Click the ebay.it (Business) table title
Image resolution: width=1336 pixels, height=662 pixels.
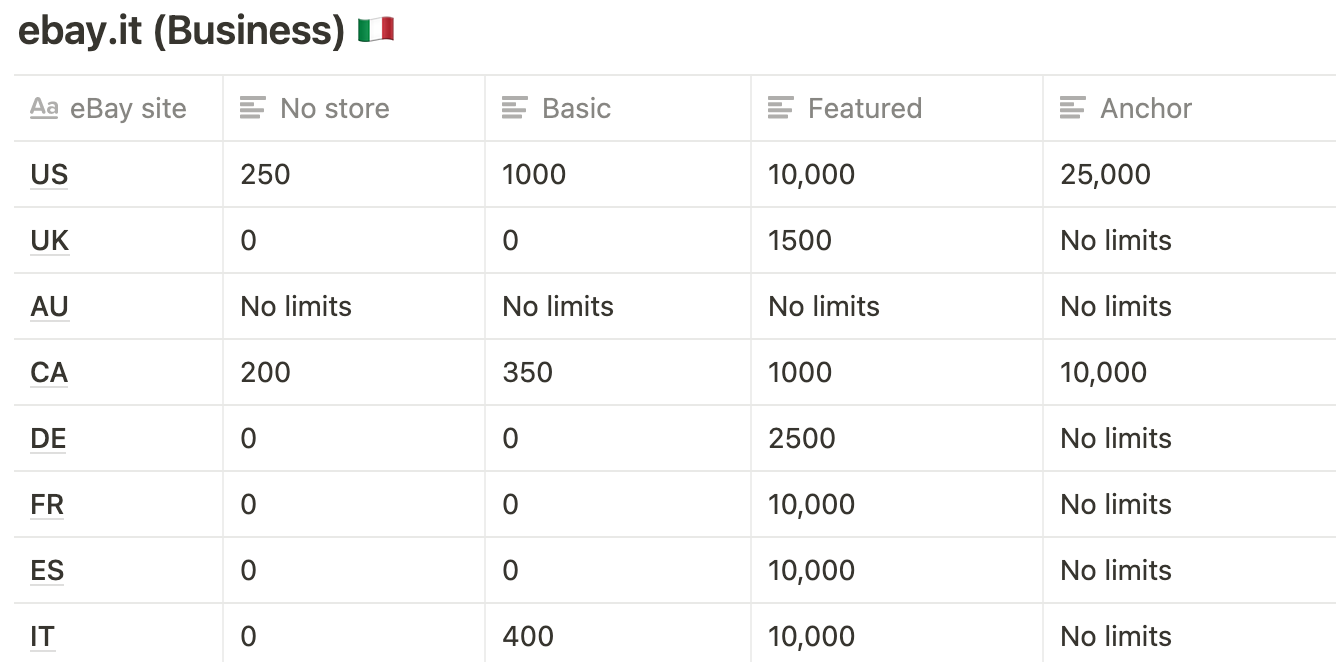[181, 31]
